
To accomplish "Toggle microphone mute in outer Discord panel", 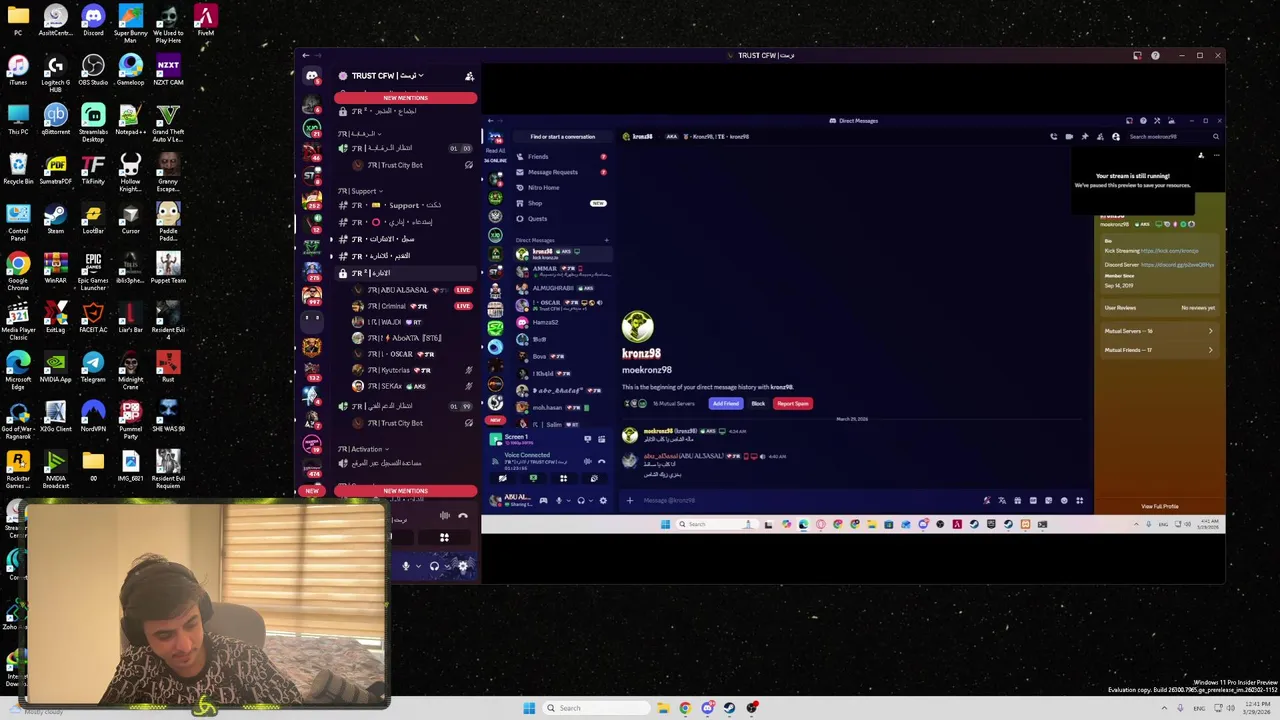I will coord(405,566).
